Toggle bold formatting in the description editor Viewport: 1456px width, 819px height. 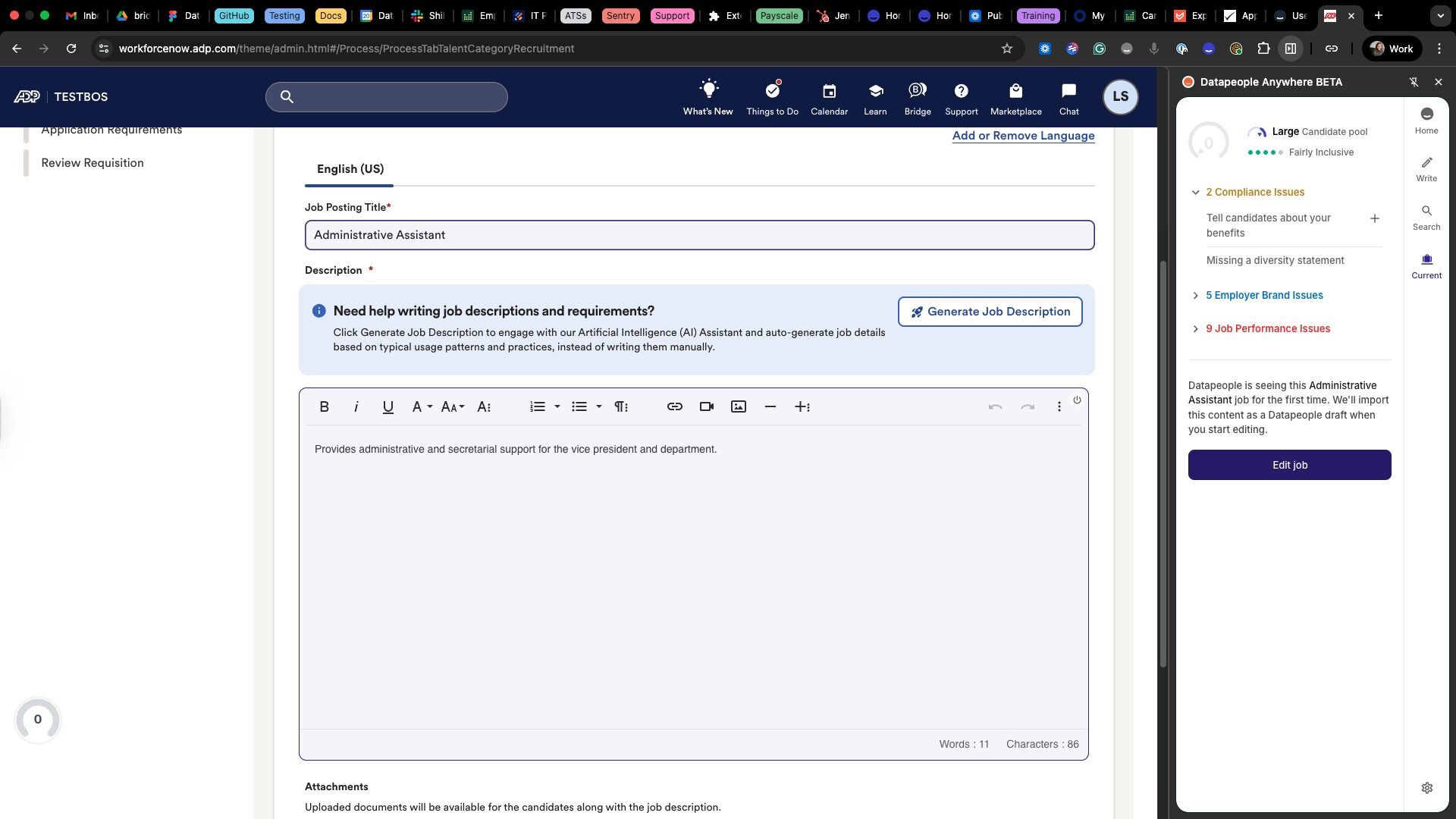point(324,407)
